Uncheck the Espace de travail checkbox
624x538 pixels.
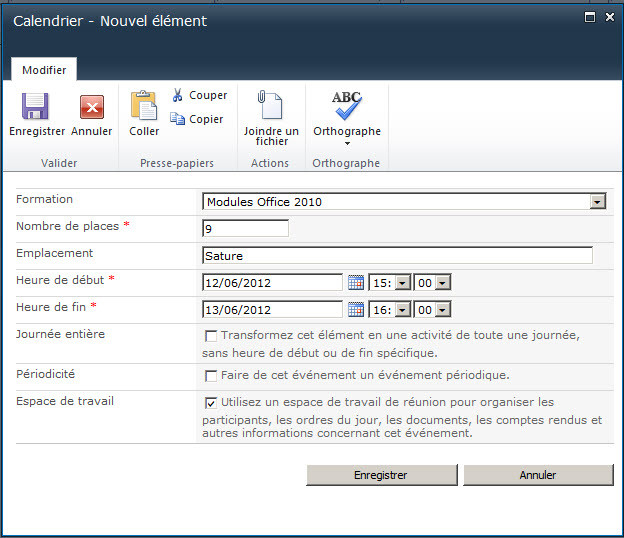(x=211, y=403)
